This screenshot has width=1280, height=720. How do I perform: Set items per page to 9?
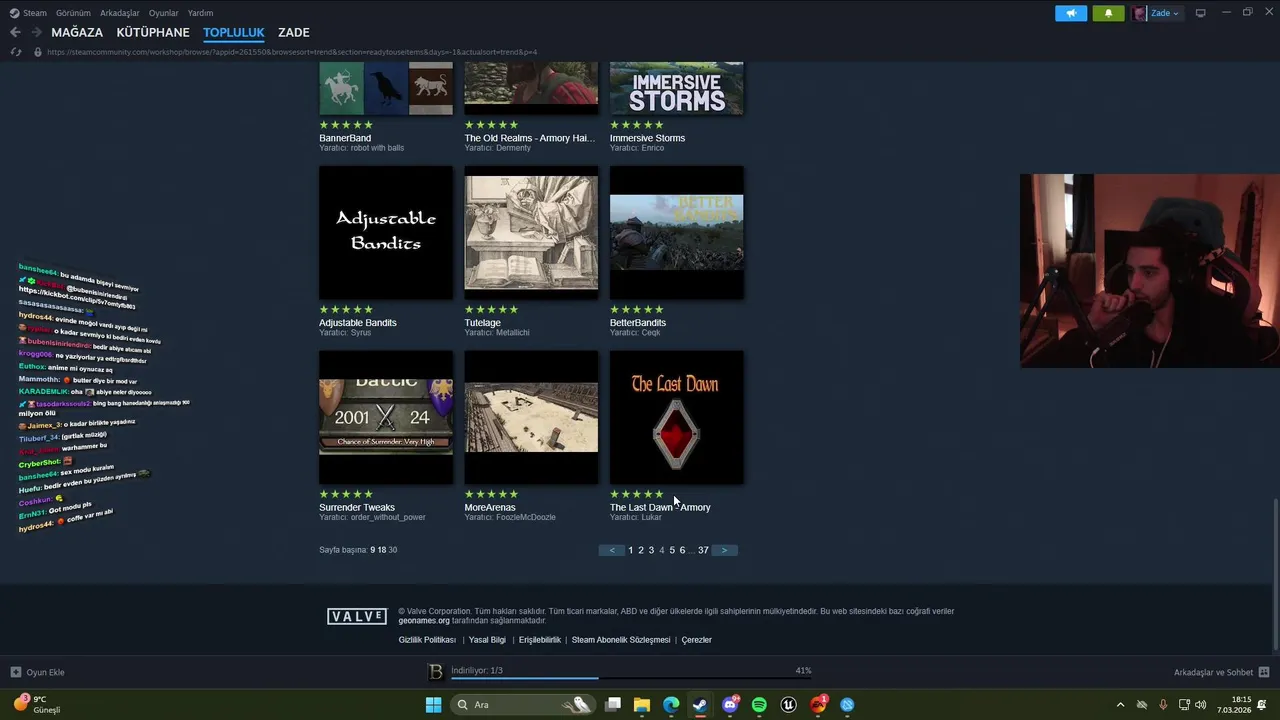tap(373, 550)
